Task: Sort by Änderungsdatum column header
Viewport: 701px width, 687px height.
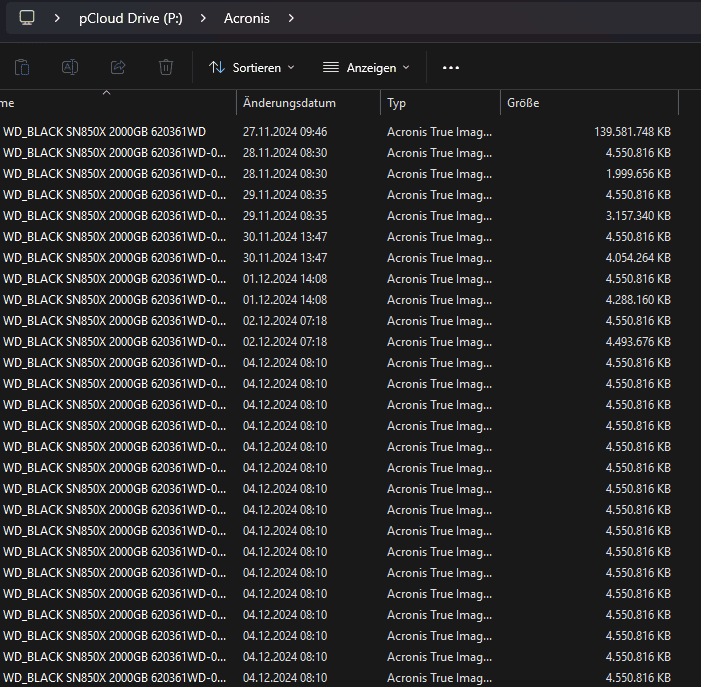Action: 308,103
